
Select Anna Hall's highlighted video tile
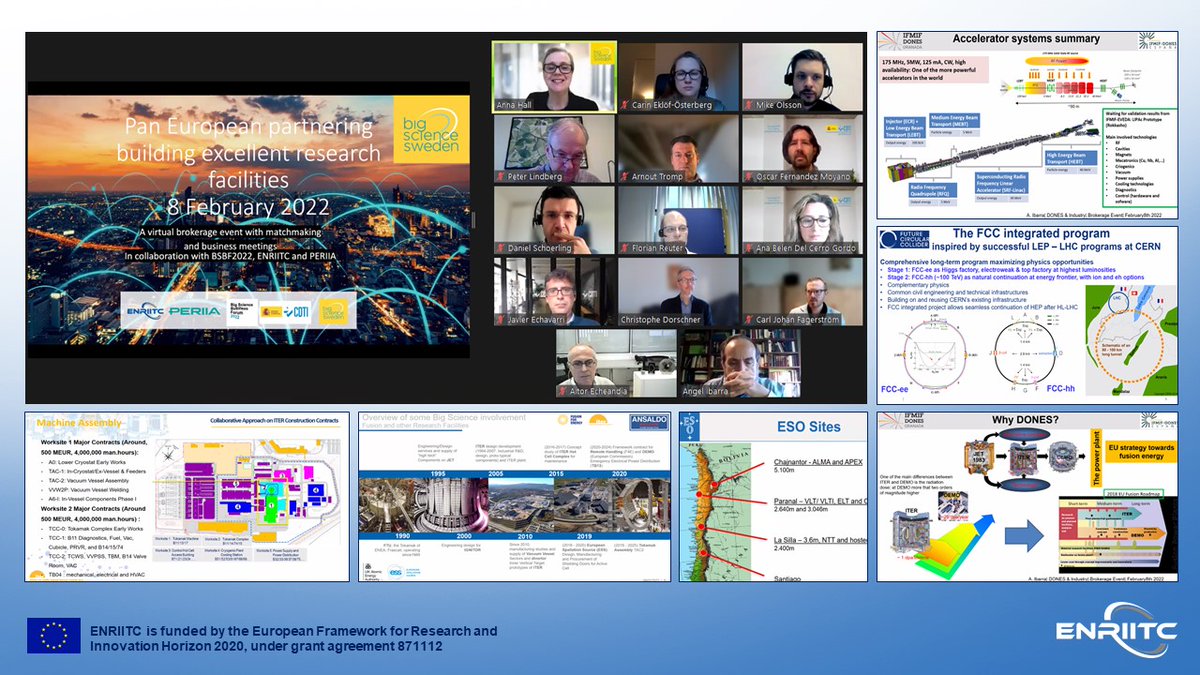(553, 76)
